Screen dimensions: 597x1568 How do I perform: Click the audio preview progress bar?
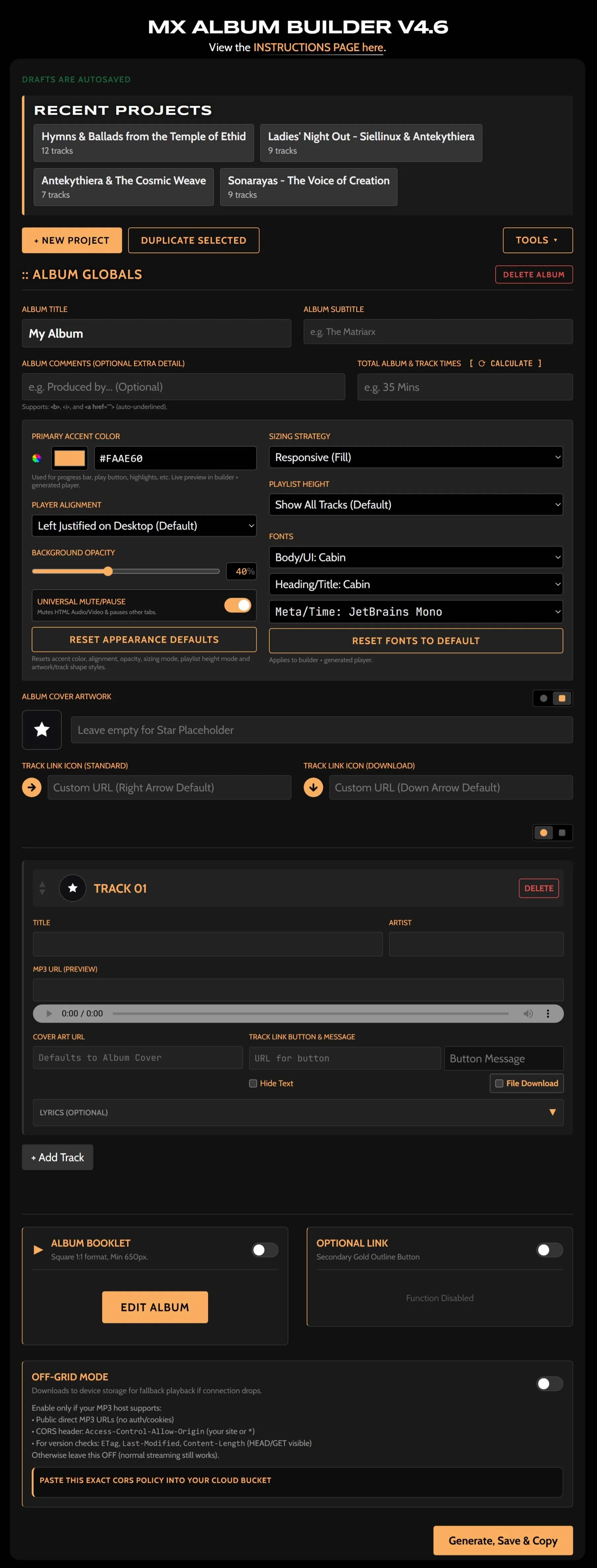coord(310,1013)
